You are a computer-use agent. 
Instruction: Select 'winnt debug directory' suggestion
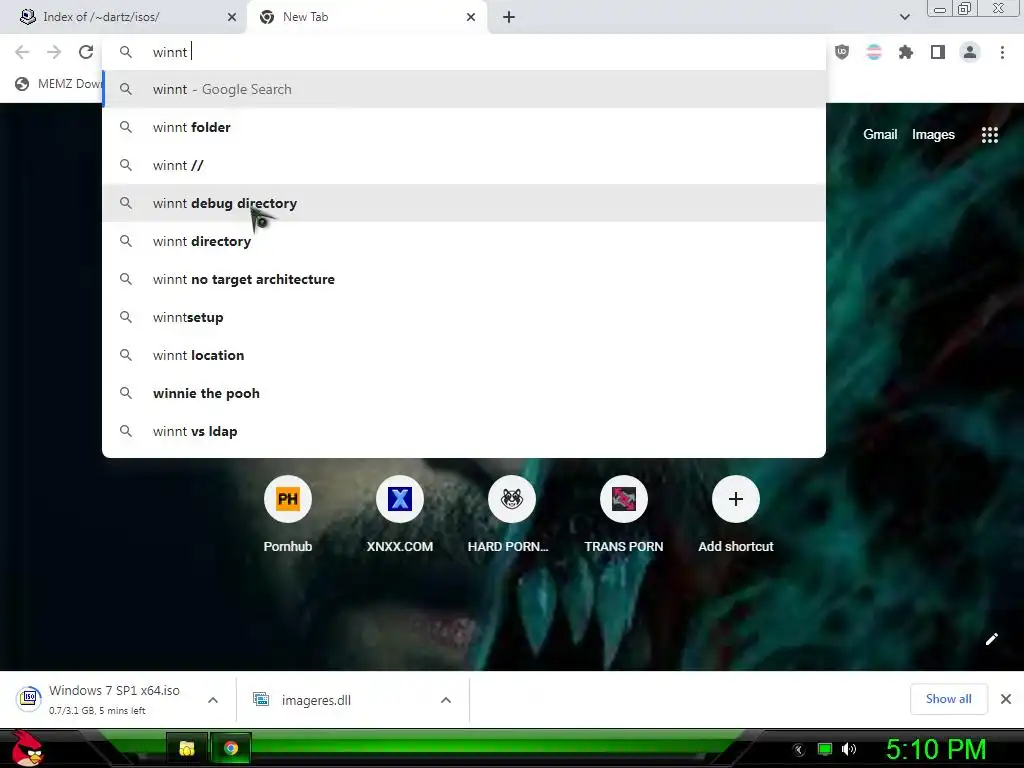tap(464, 203)
